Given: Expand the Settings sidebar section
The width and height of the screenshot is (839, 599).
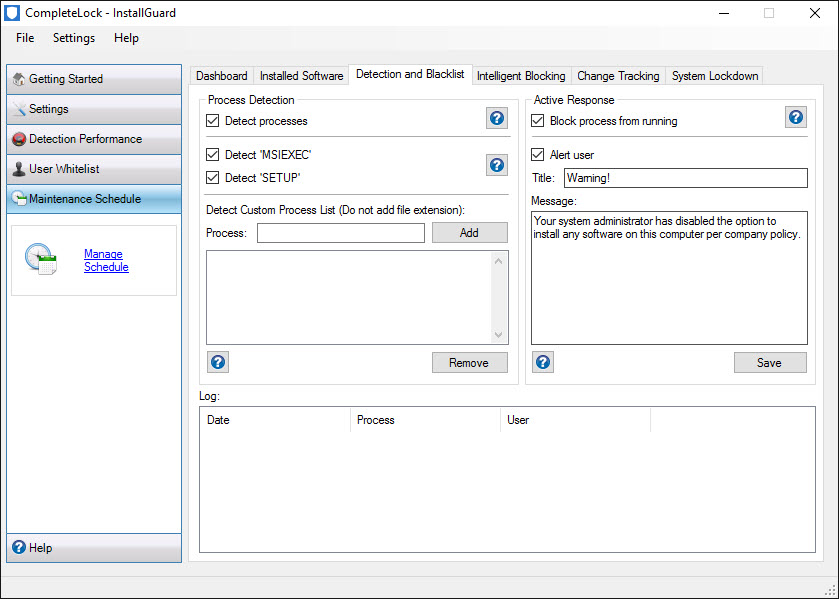Looking at the screenshot, I should point(94,109).
